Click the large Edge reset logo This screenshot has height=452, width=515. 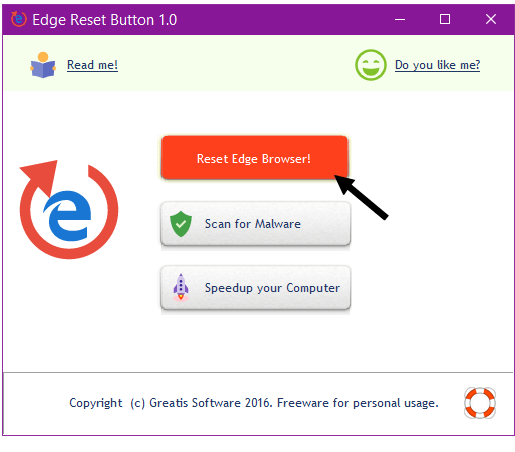click(69, 209)
